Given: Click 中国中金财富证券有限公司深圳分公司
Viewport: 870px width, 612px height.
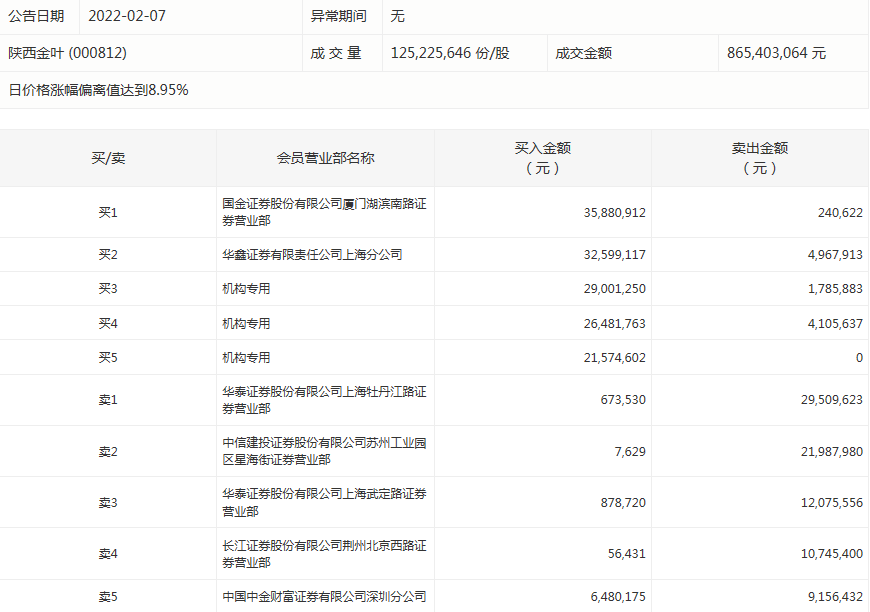Looking at the screenshot, I should pos(324,597).
